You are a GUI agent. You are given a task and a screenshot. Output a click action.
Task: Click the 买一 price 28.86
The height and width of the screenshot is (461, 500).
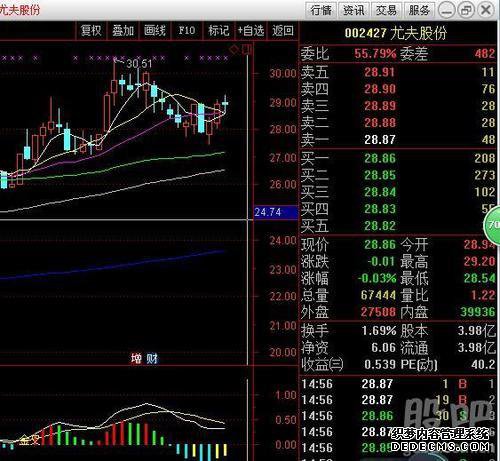379,158
